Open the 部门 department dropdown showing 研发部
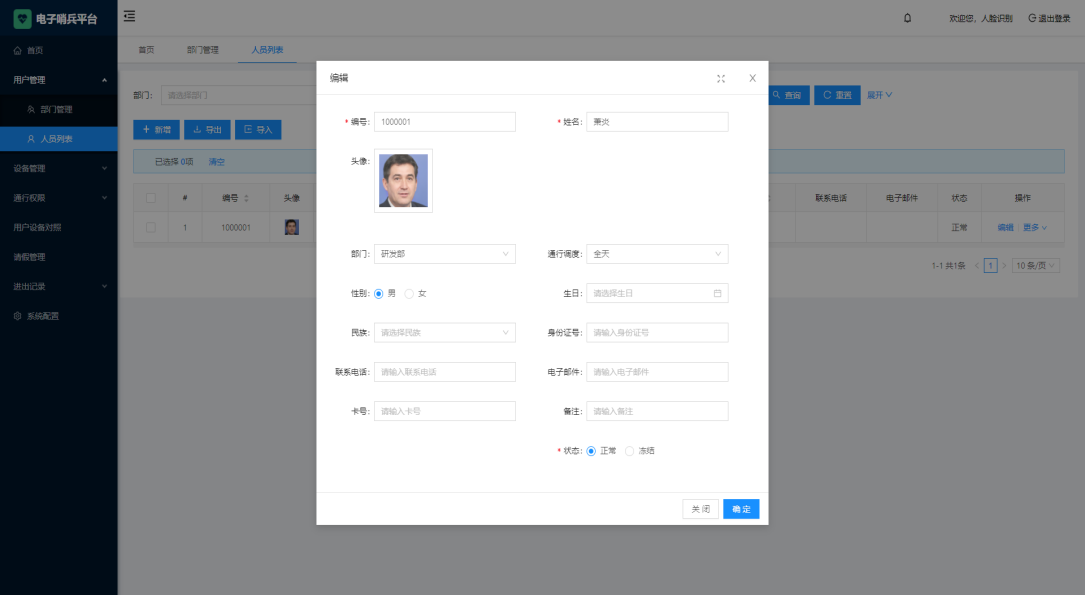The height and width of the screenshot is (595, 1085). point(444,254)
